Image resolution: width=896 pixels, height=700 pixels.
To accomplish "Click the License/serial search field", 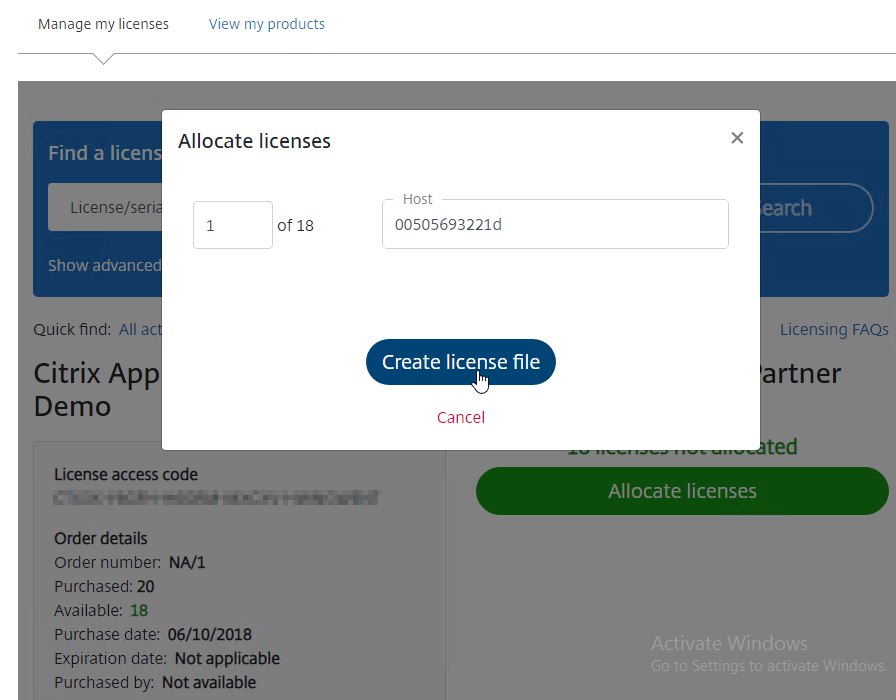I will (x=105, y=207).
